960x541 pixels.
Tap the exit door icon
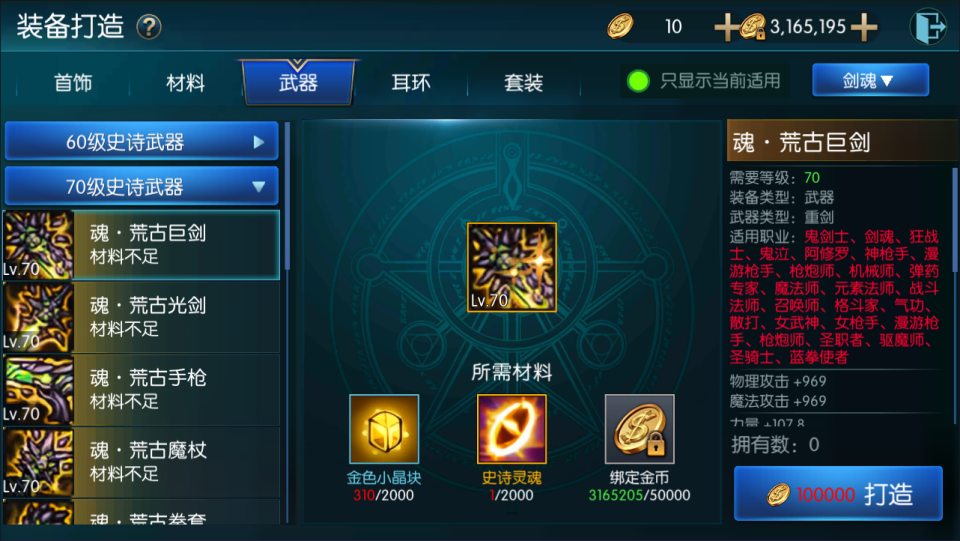[928, 26]
